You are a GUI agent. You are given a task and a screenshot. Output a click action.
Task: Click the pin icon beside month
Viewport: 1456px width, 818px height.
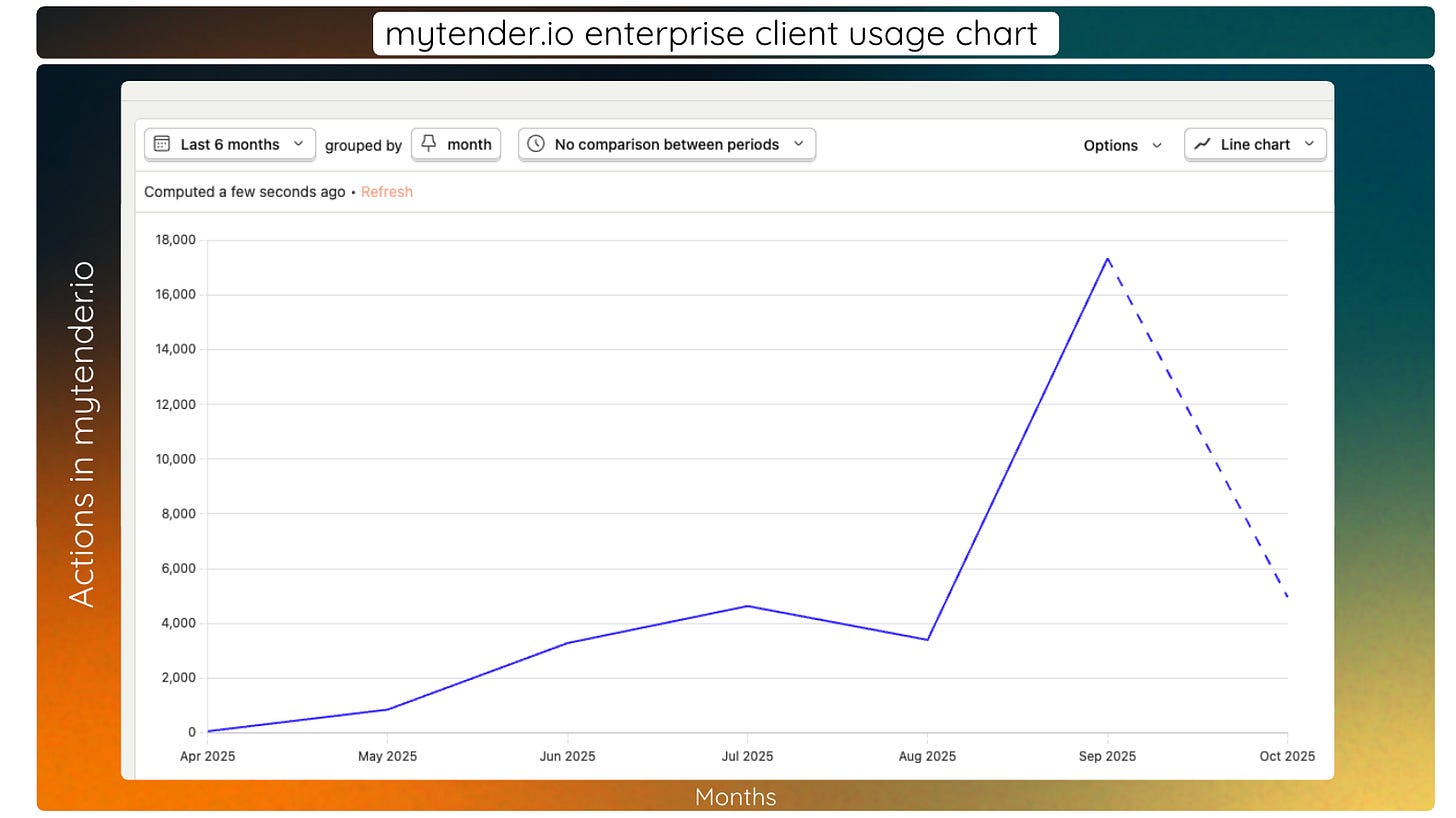pos(428,144)
